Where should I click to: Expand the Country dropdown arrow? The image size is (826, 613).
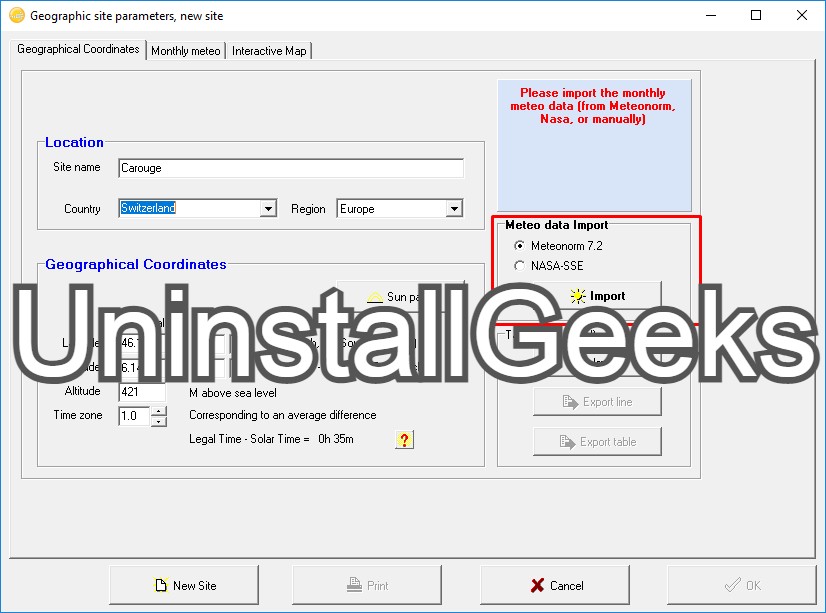pyautogui.click(x=268, y=209)
